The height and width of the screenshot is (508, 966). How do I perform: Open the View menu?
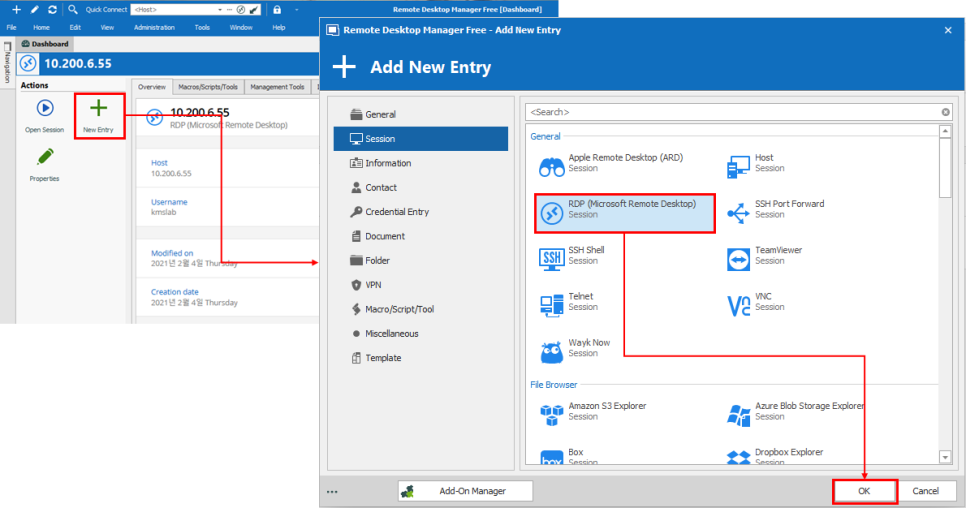click(107, 27)
